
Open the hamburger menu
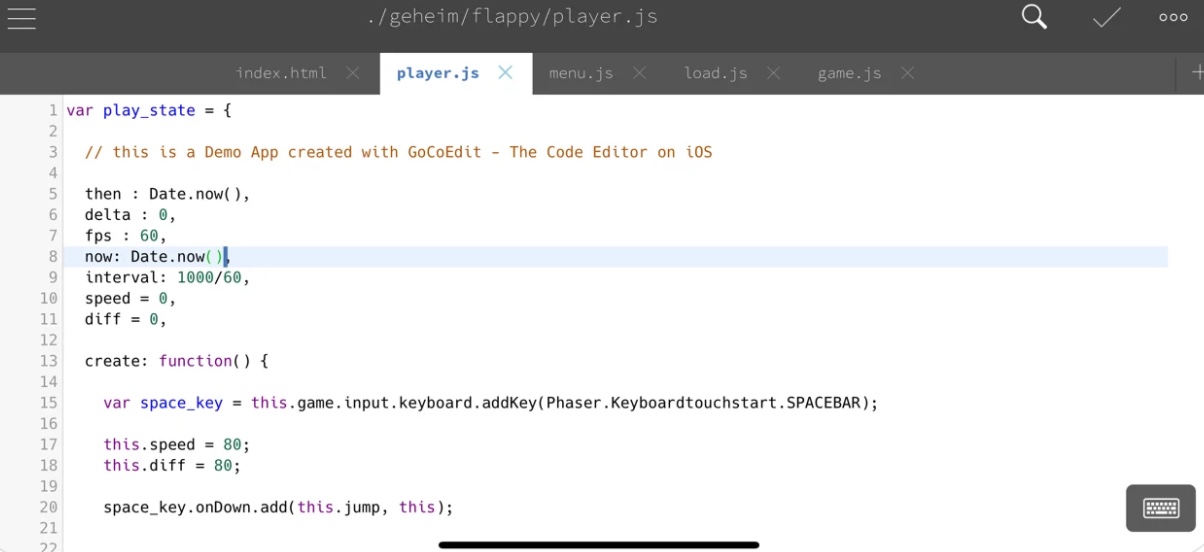[x=21, y=18]
